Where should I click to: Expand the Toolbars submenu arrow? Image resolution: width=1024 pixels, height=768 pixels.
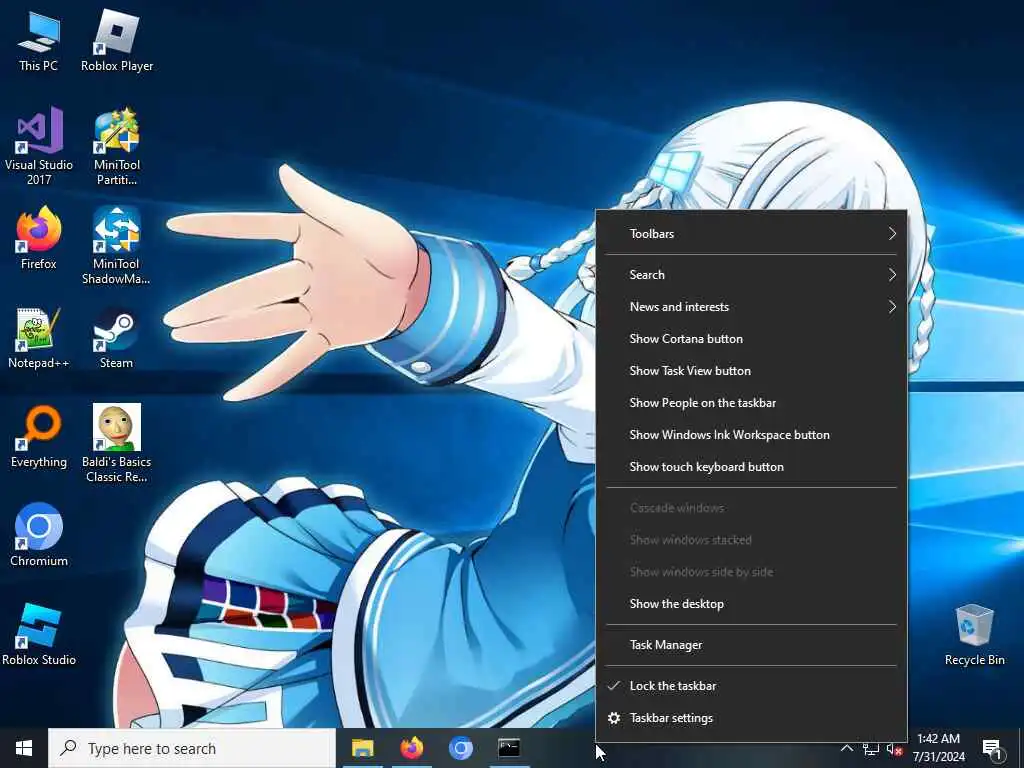pos(892,234)
